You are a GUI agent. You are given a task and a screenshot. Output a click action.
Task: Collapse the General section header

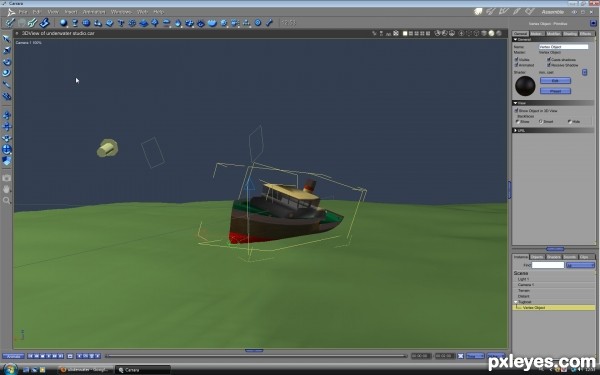point(553,39)
